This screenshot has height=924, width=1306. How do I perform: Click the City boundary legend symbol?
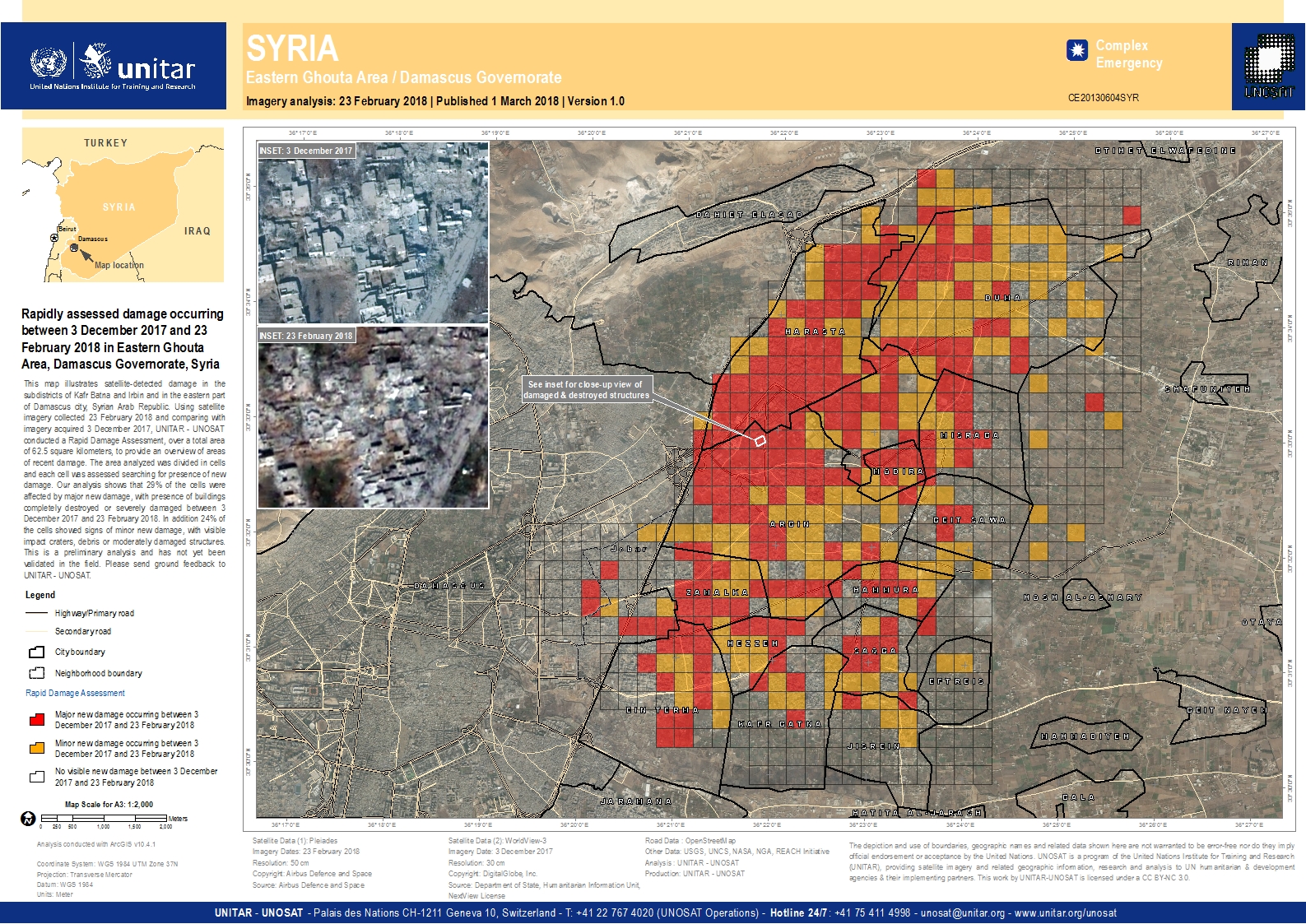[x=37, y=652]
